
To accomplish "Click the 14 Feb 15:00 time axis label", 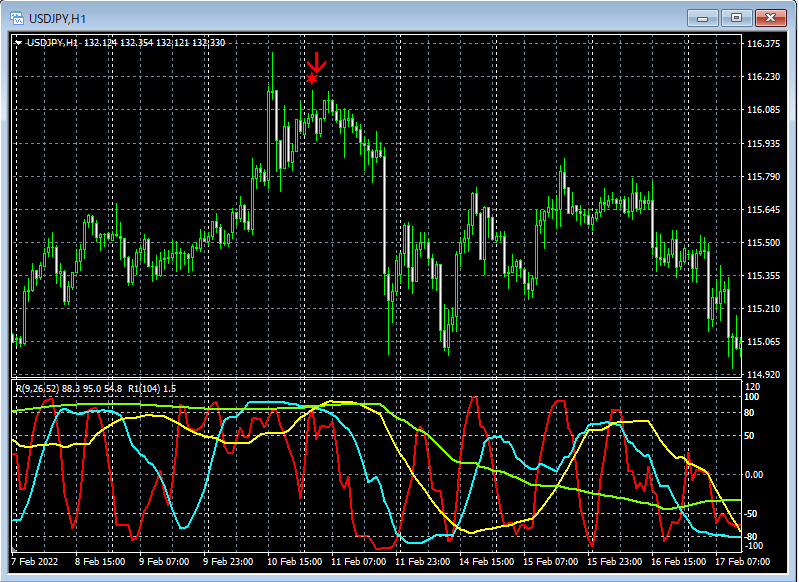I will (x=487, y=562).
